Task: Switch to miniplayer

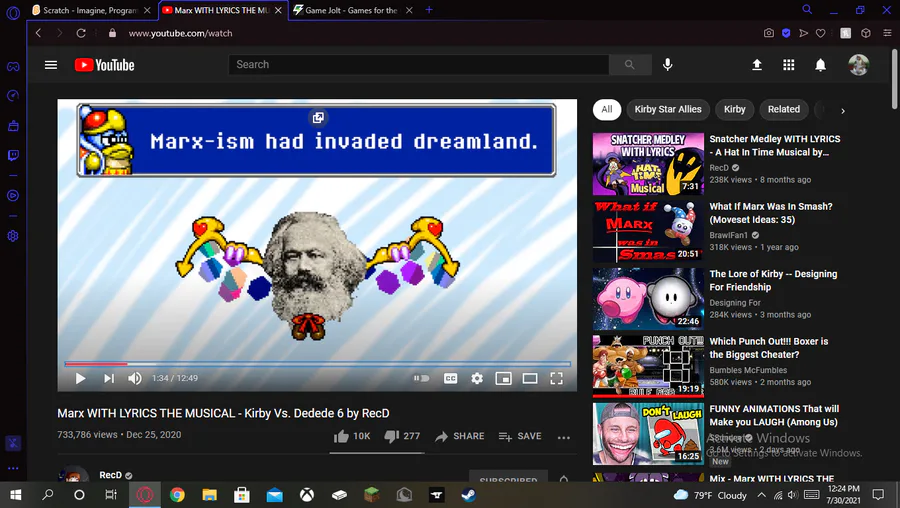Action: 503,378
